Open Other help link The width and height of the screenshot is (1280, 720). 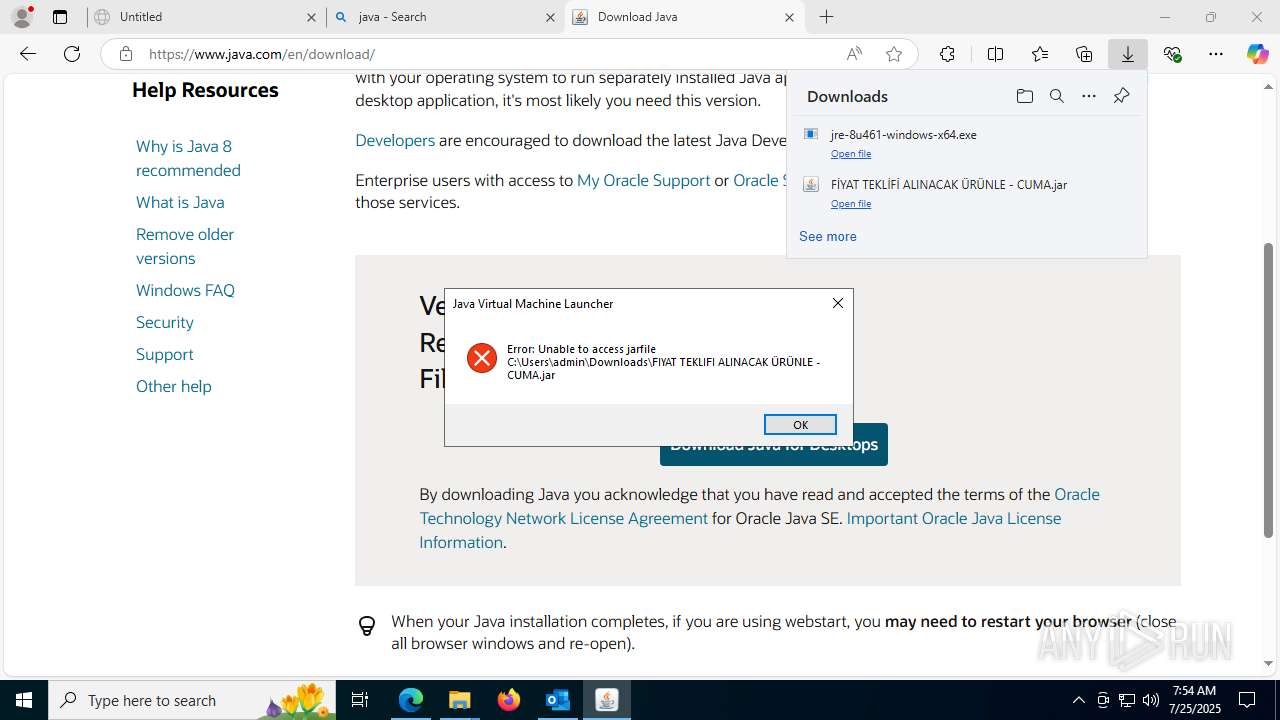[174, 386]
